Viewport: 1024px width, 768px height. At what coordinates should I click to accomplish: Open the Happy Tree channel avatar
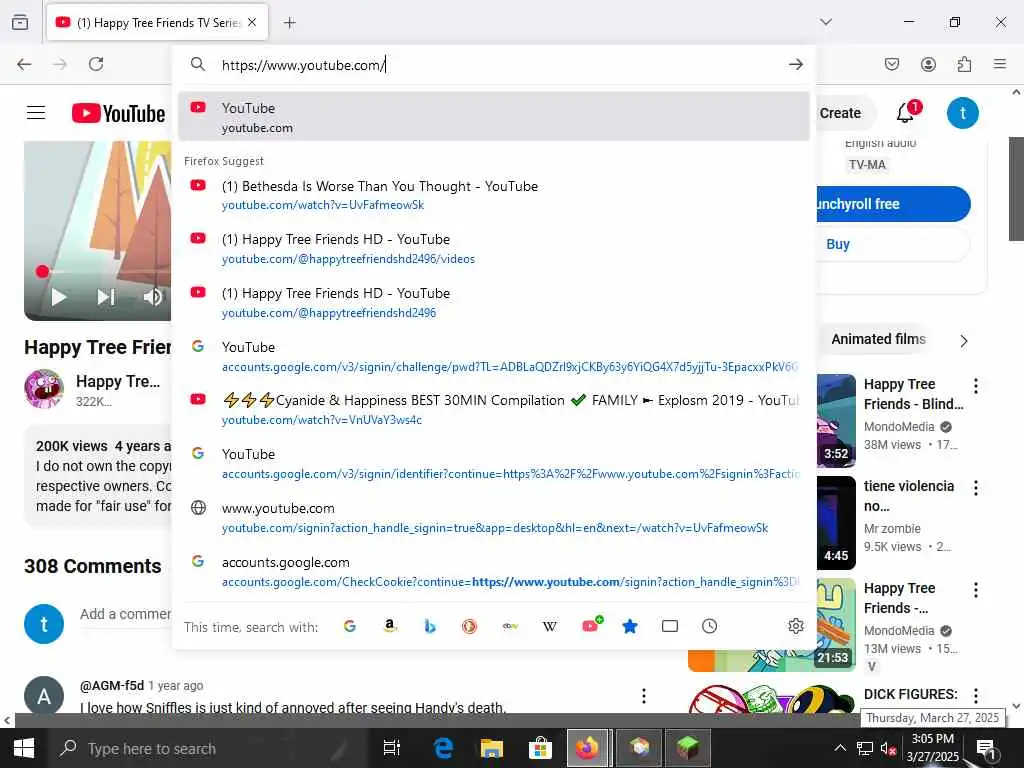pyautogui.click(x=44, y=389)
